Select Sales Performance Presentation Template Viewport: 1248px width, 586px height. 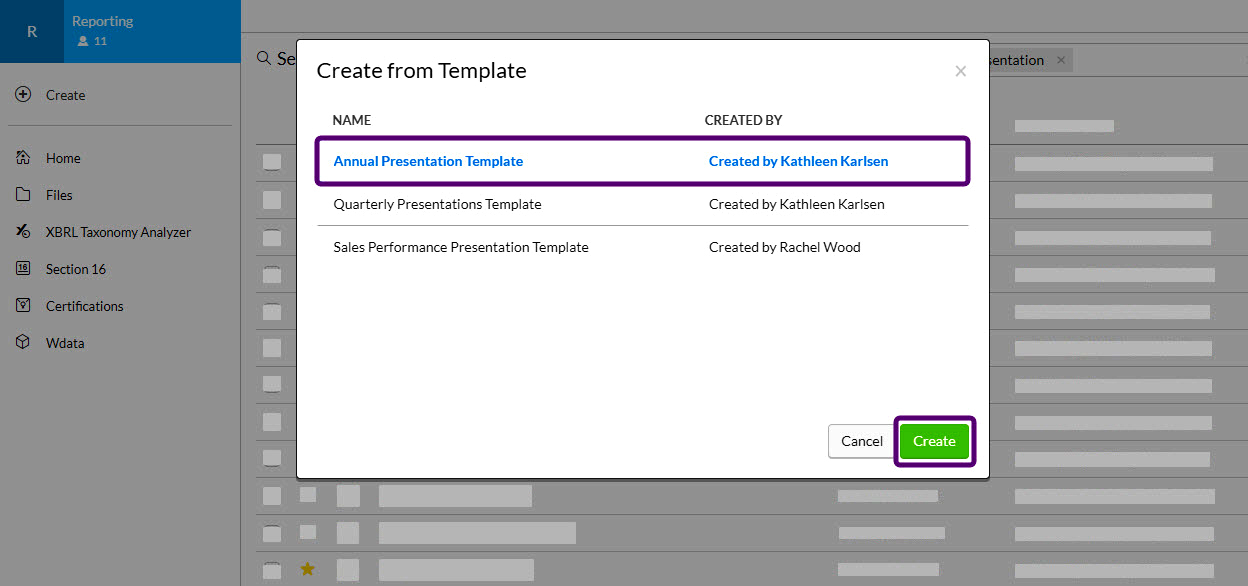(461, 247)
